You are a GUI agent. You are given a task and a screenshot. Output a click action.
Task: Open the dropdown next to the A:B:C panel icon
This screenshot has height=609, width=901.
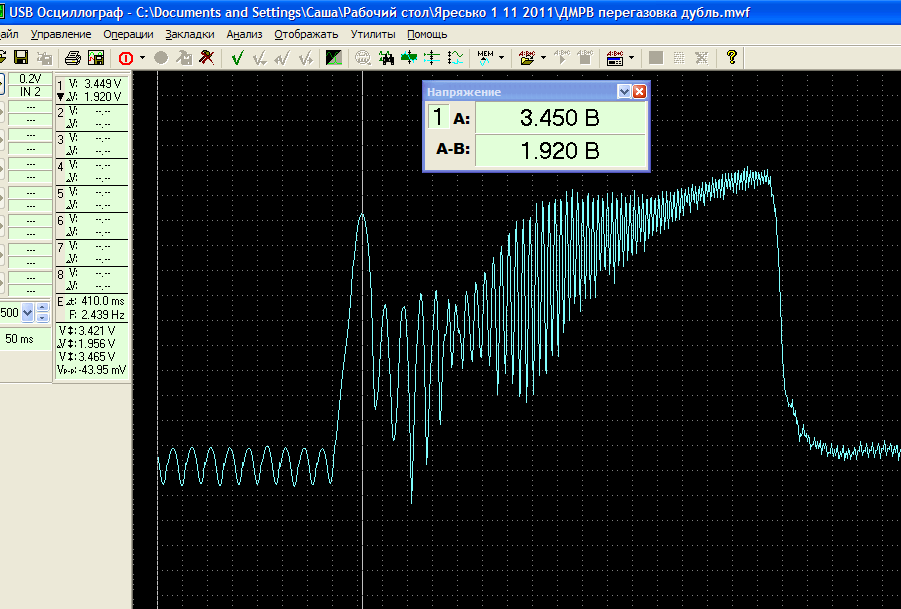click(x=632, y=57)
